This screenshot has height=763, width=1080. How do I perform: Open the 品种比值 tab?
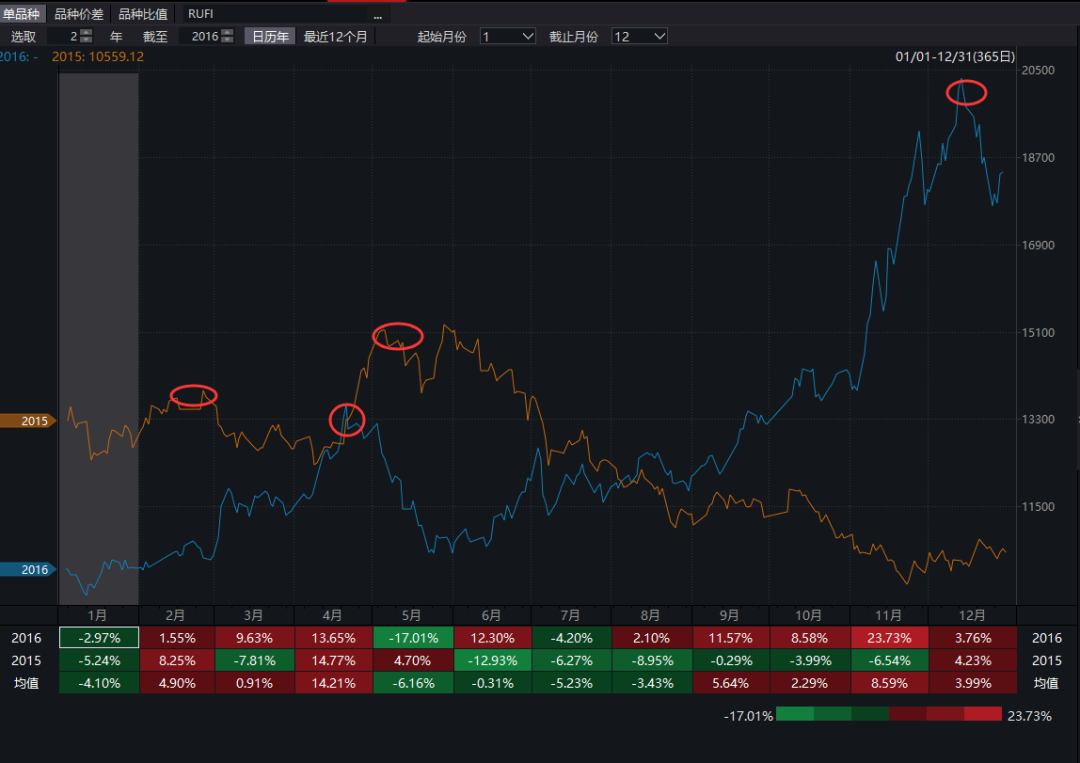(x=143, y=14)
